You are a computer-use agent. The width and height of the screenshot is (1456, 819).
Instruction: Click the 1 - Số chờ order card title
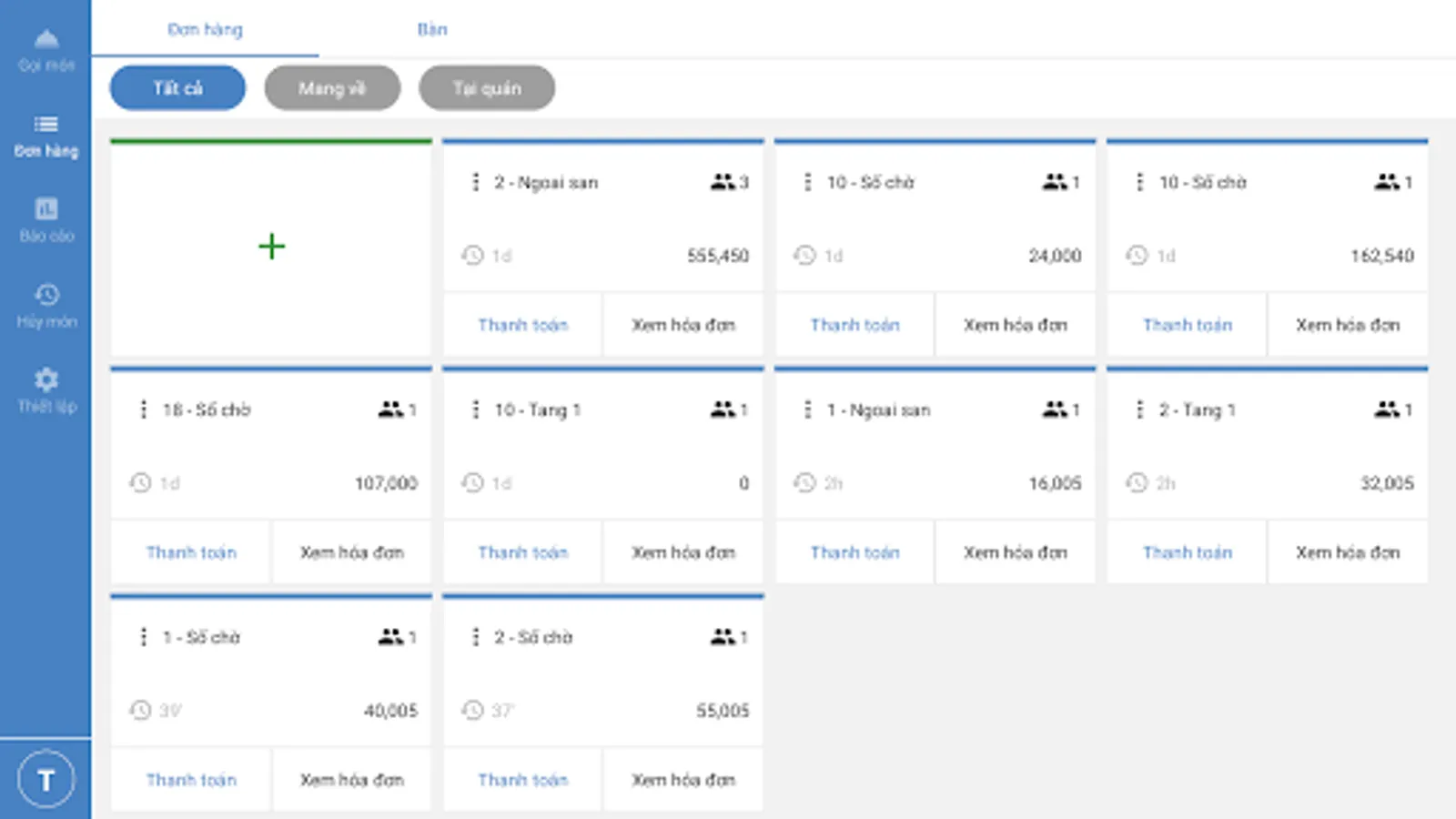tap(201, 637)
